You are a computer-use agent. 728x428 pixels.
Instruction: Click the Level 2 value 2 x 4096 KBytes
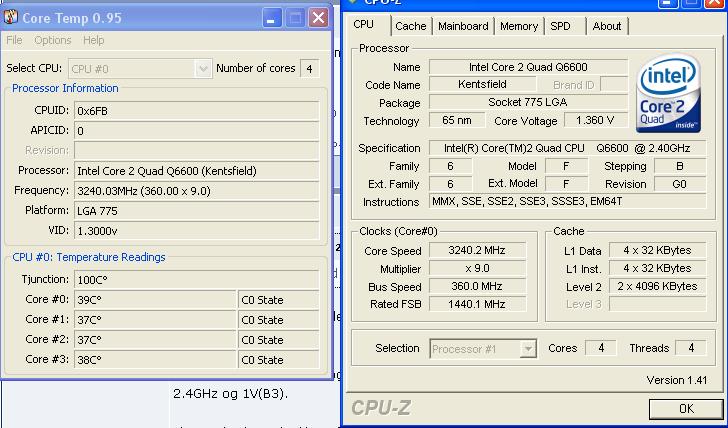[x=657, y=286]
